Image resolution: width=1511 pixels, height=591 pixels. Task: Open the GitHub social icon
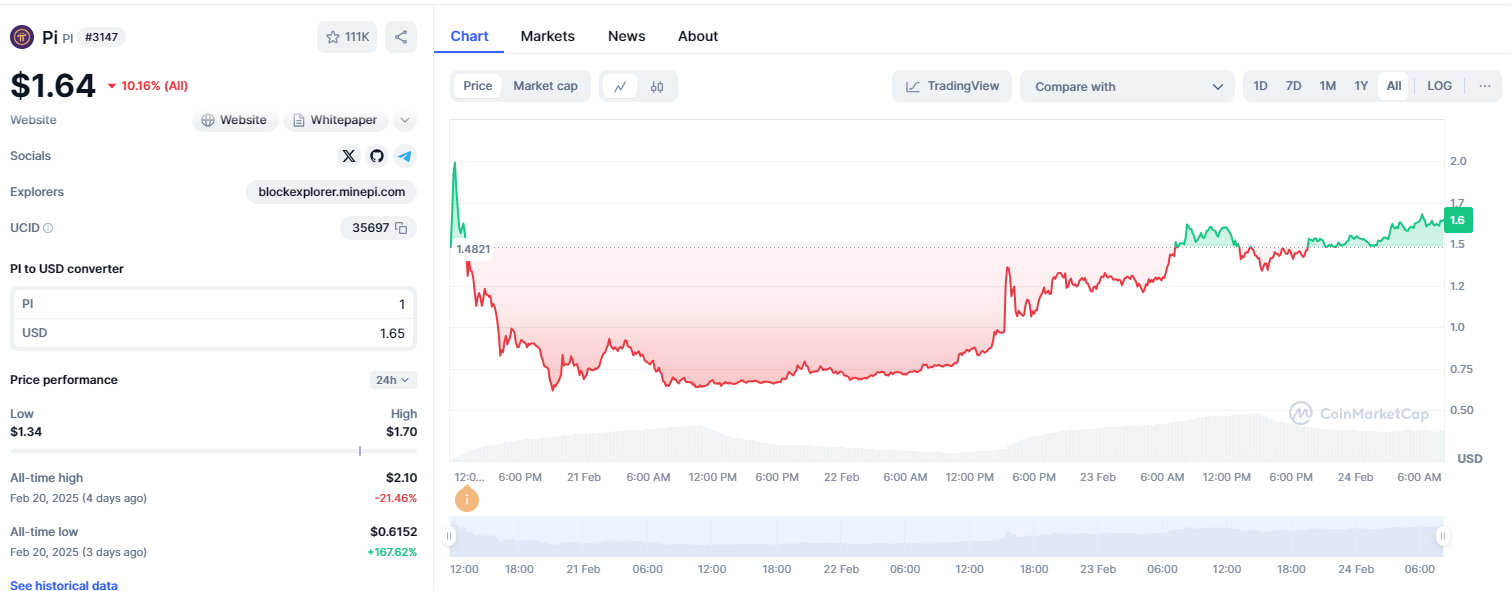point(376,156)
